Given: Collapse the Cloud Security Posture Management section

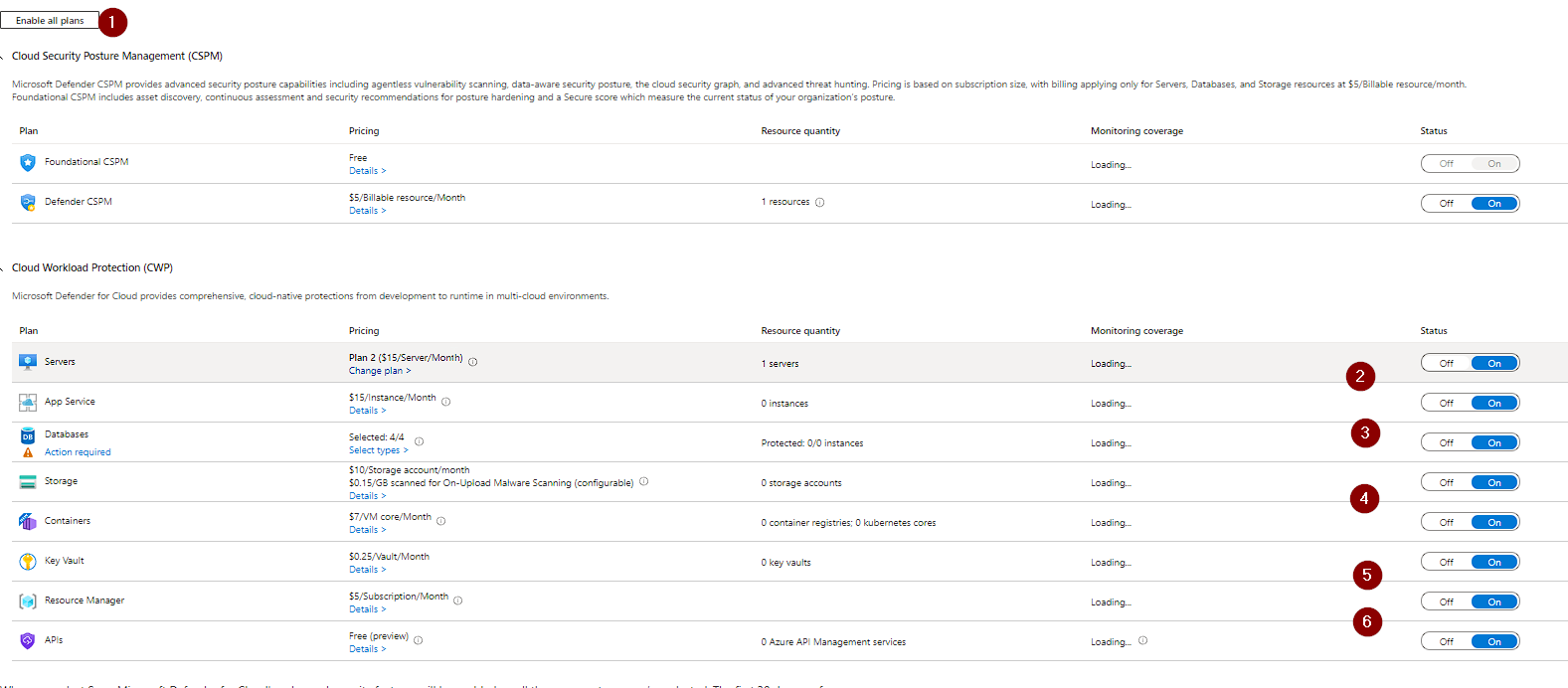Looking at the screenshot, I should pyautogui.click(x=3, y=57).
